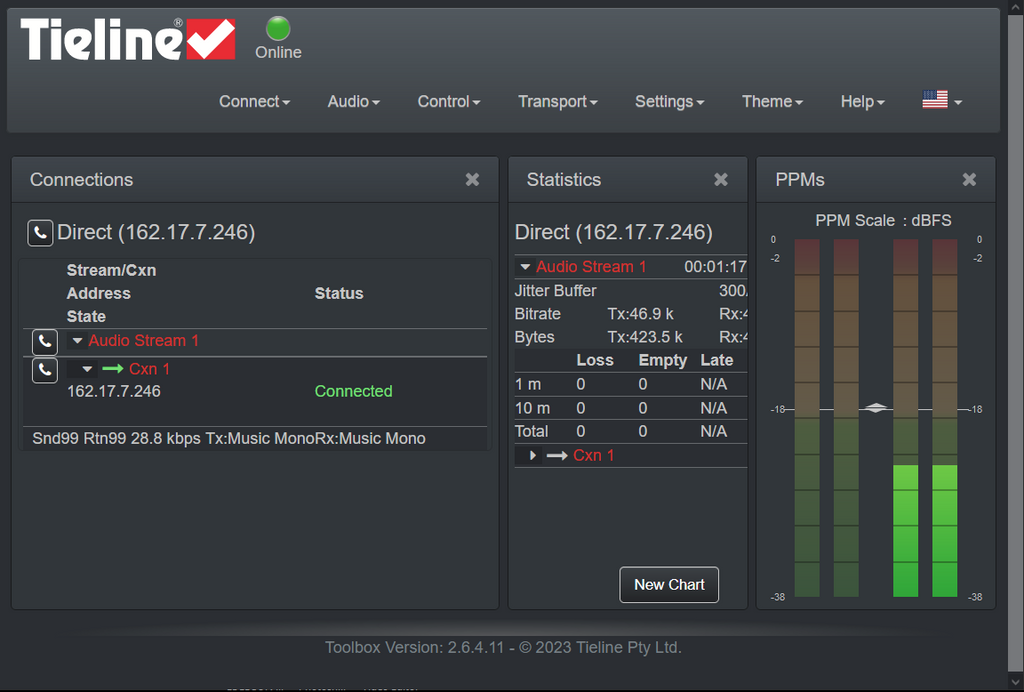
Task: Open the Settings menu
Action: pos(669,101)
